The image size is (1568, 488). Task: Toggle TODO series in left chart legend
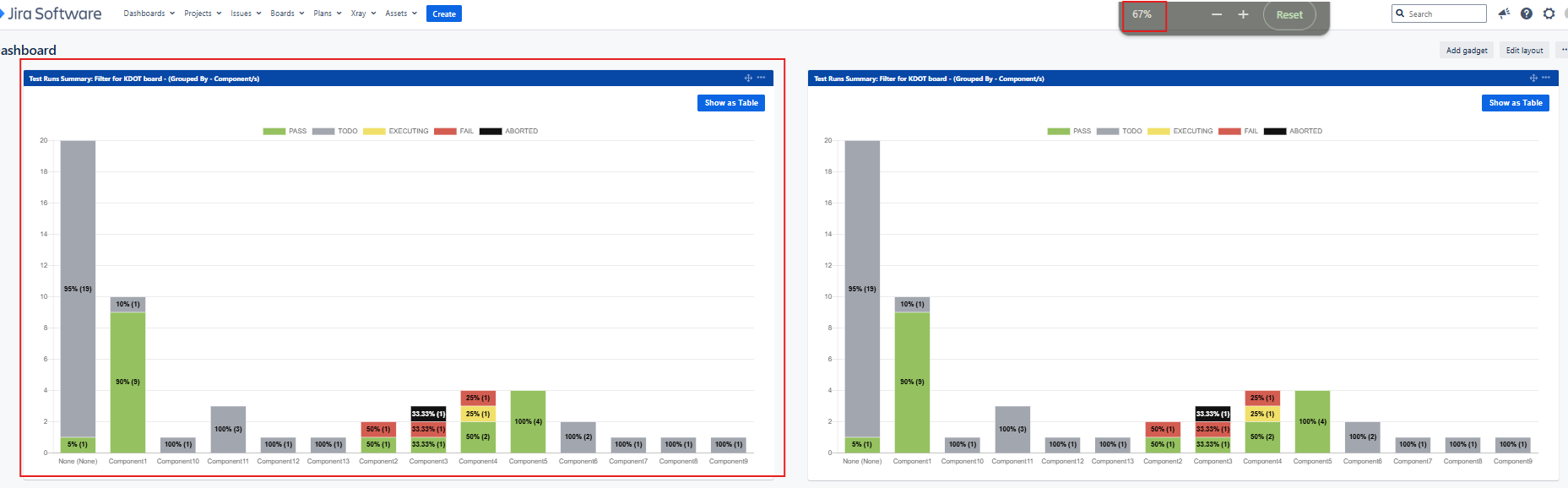pyautogui.click(x=334, y=131)
